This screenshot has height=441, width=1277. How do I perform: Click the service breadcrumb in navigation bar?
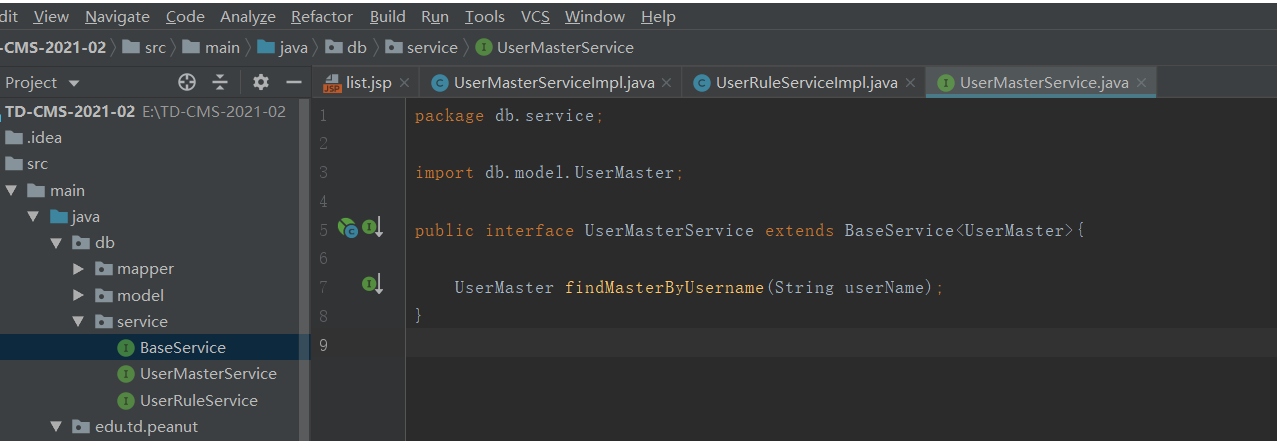pyautogui.click(x=421, y=47)
